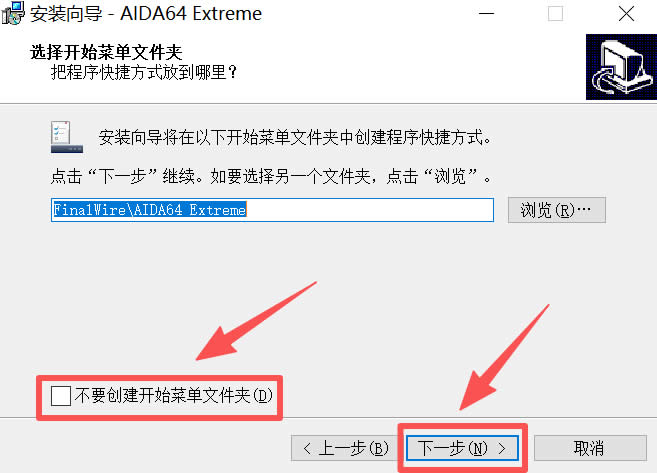This screenshot has height=473, width=657.
Task: Click the FinalWire\AIDA64 Extreme folder field
Action: click(272, 210)
